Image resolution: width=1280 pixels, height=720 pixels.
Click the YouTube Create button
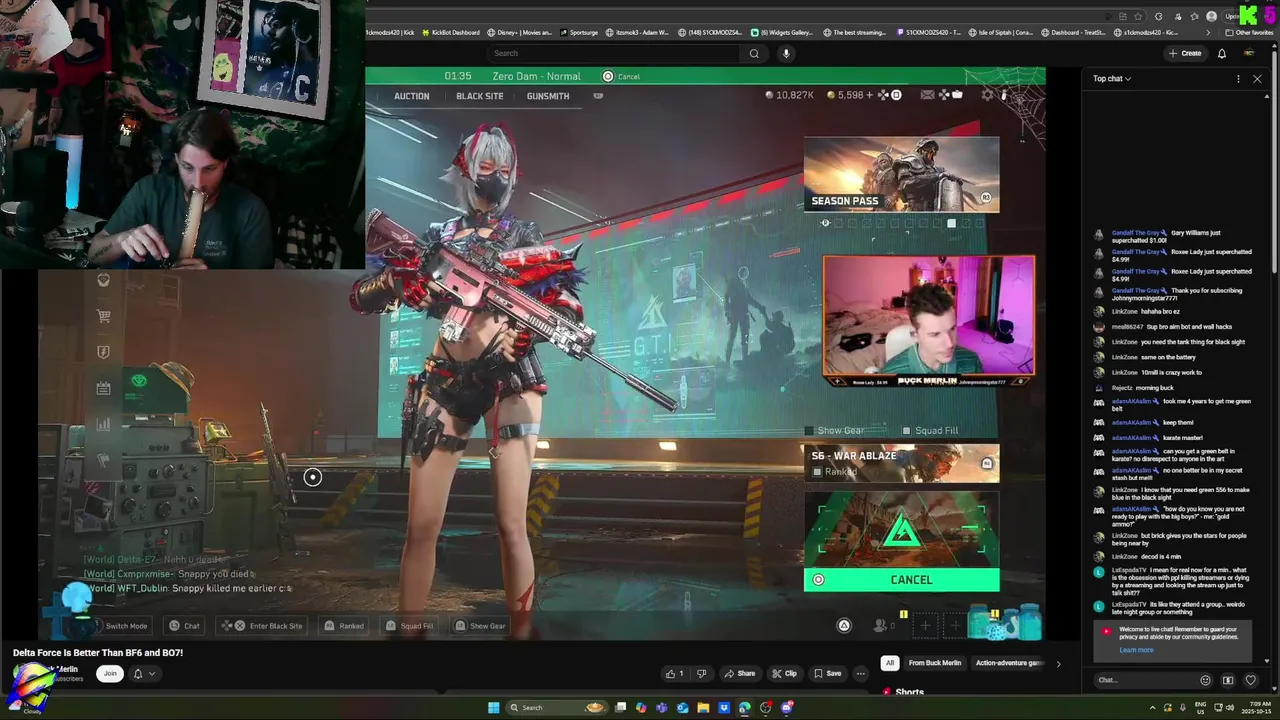(1184, 53)
